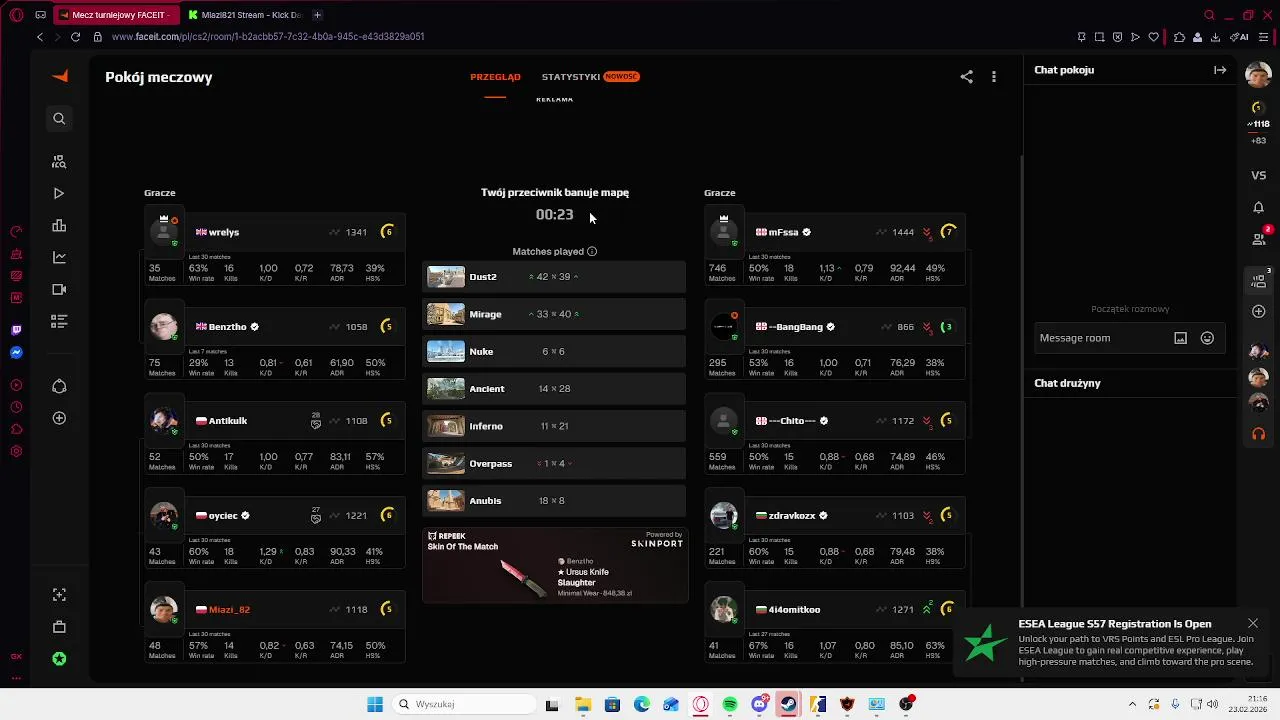Open player Benztho profile
This screenshot has height=720, width=1280.
pyautogui.click(x=228, y=327)
